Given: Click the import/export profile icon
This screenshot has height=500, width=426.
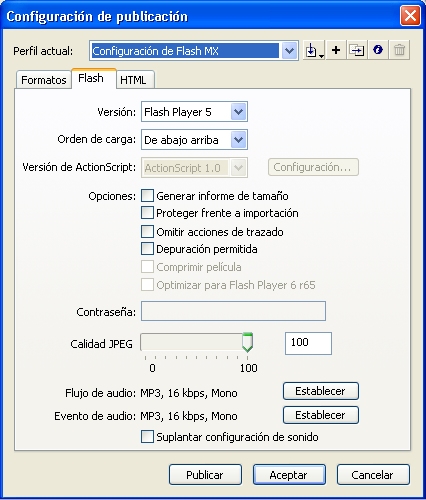Looking at the screenshot, I should pos(314,50).
